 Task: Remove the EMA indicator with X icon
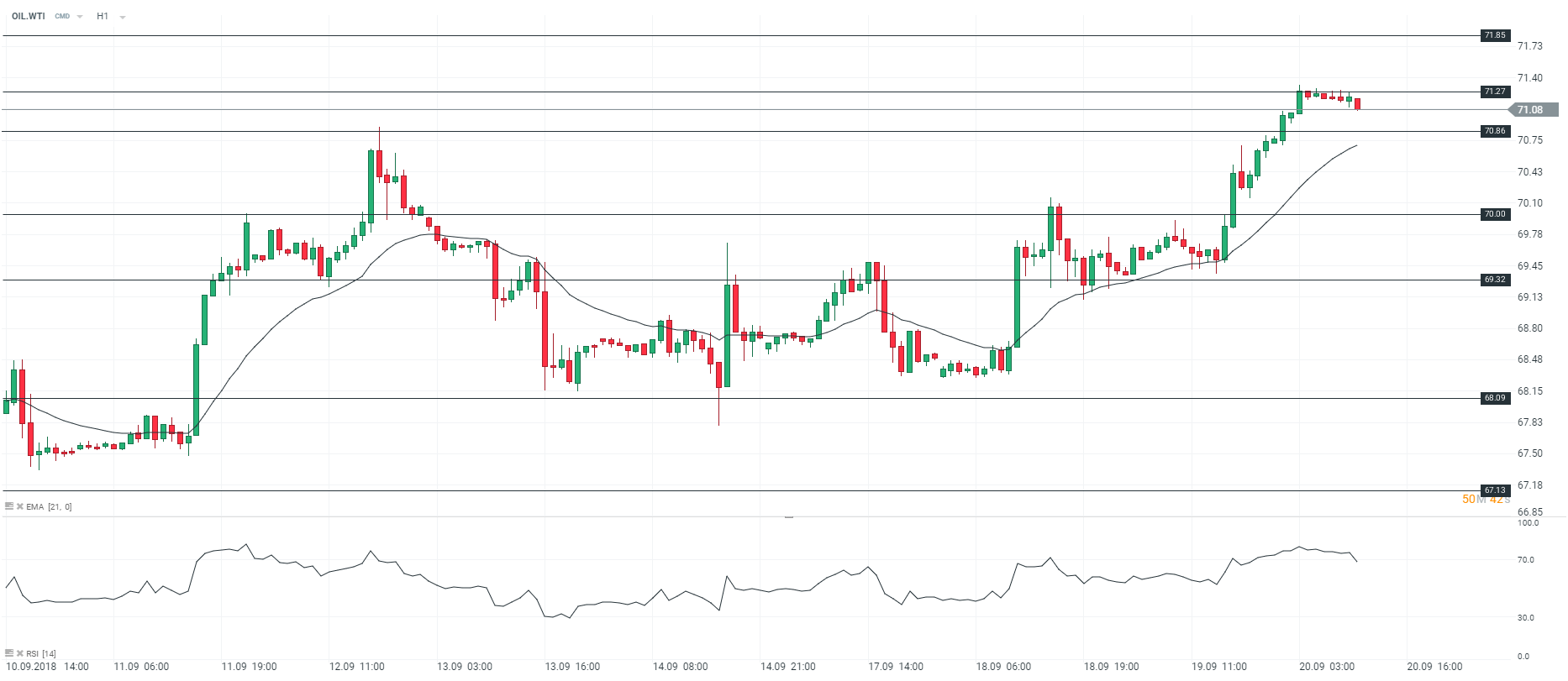tap(19, 506)
